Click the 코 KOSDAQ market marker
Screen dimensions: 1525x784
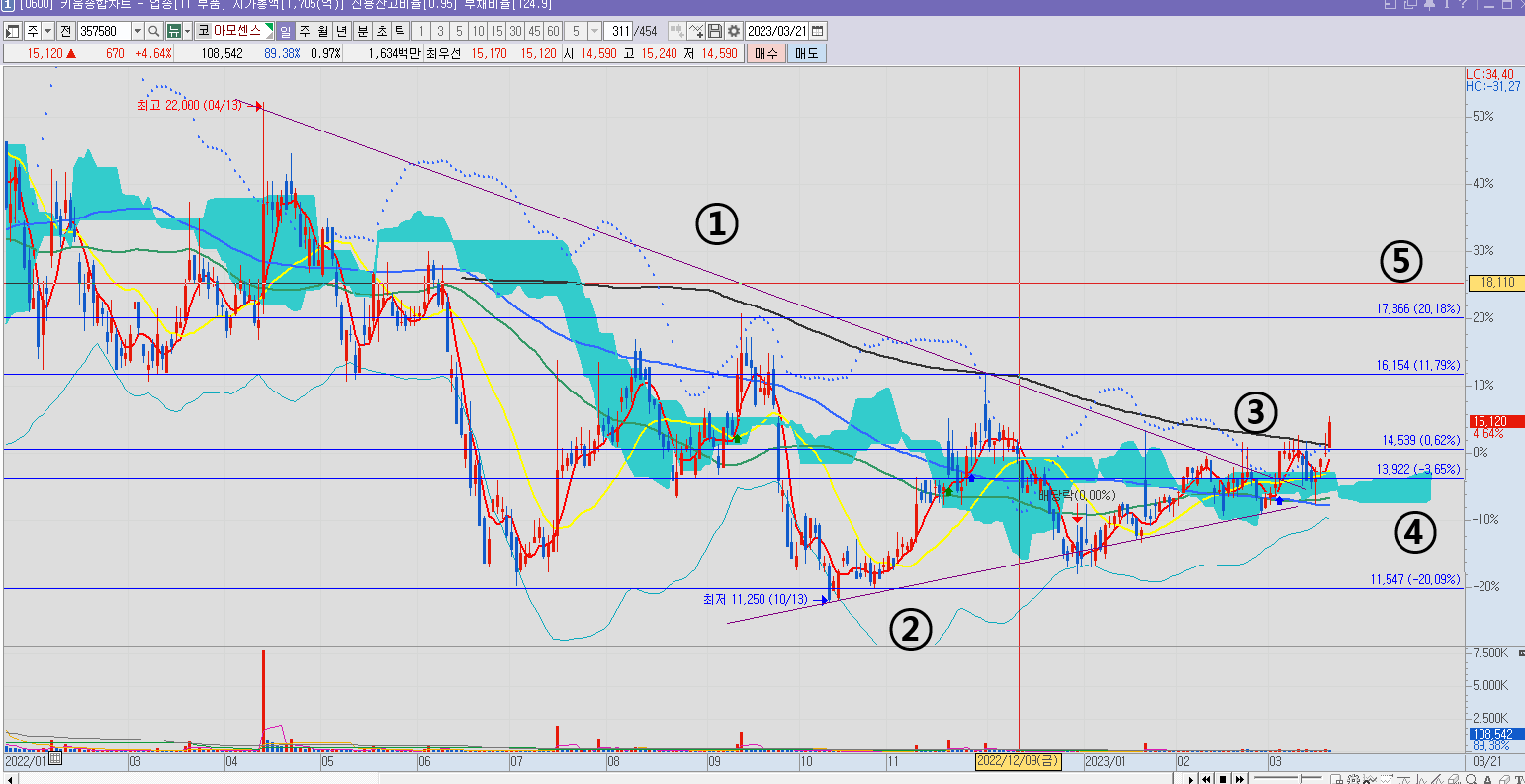pos(204,31)
